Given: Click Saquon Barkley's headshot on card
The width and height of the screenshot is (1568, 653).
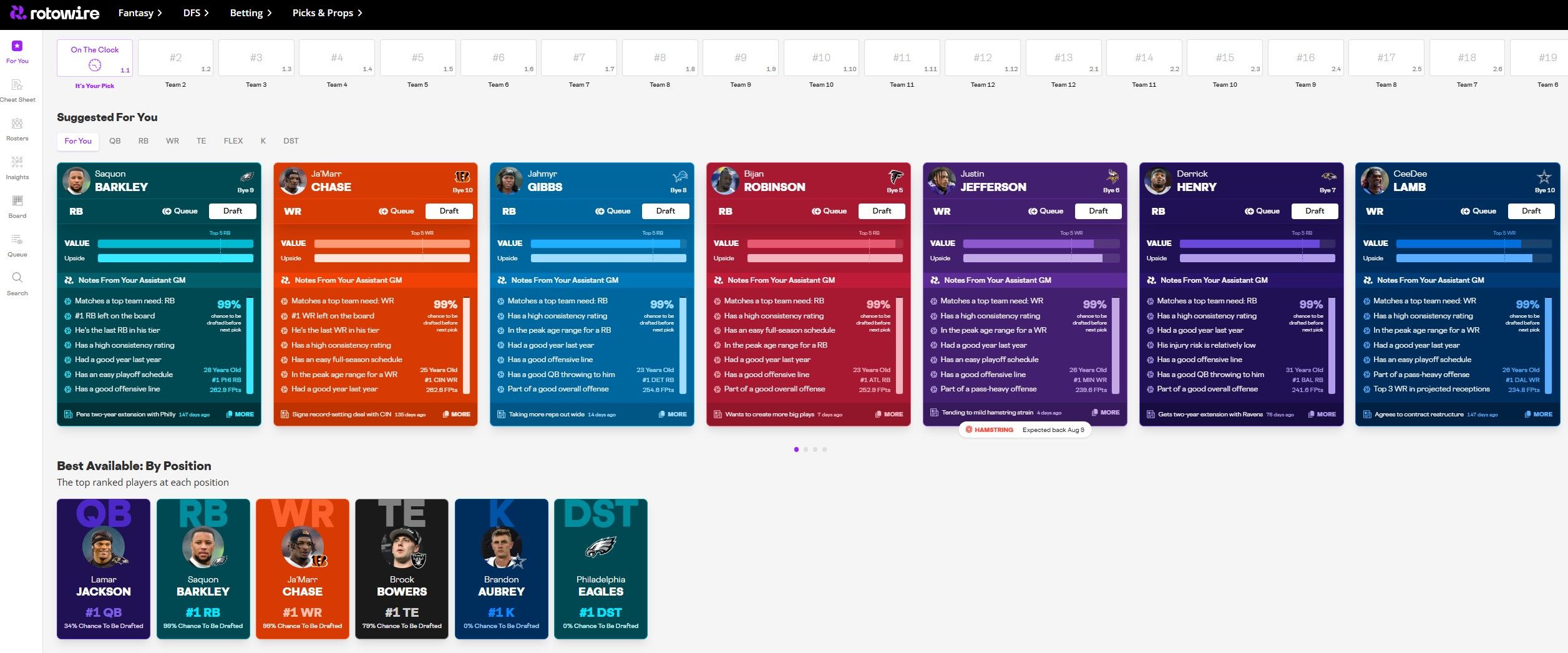Looking at the screenshot, I should tap(77, 181).
